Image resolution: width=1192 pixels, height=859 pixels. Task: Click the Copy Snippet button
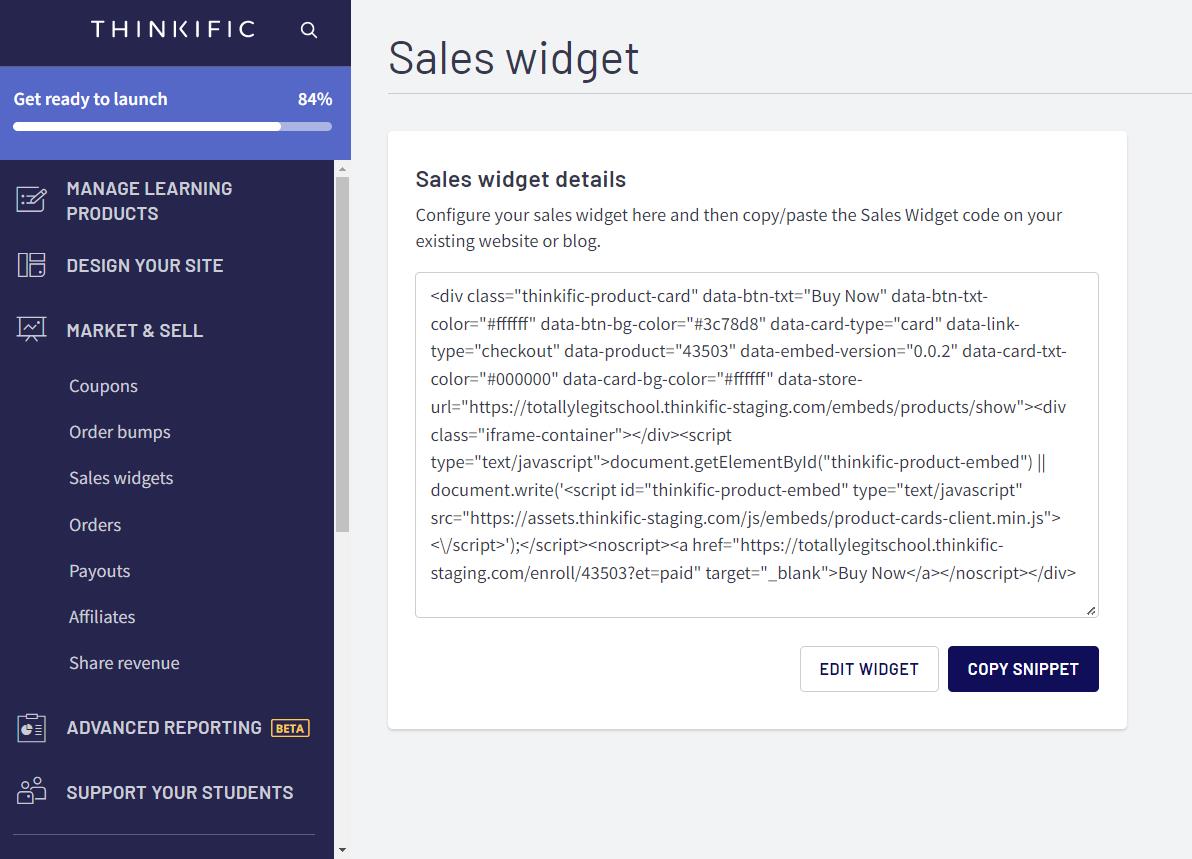1022,669
